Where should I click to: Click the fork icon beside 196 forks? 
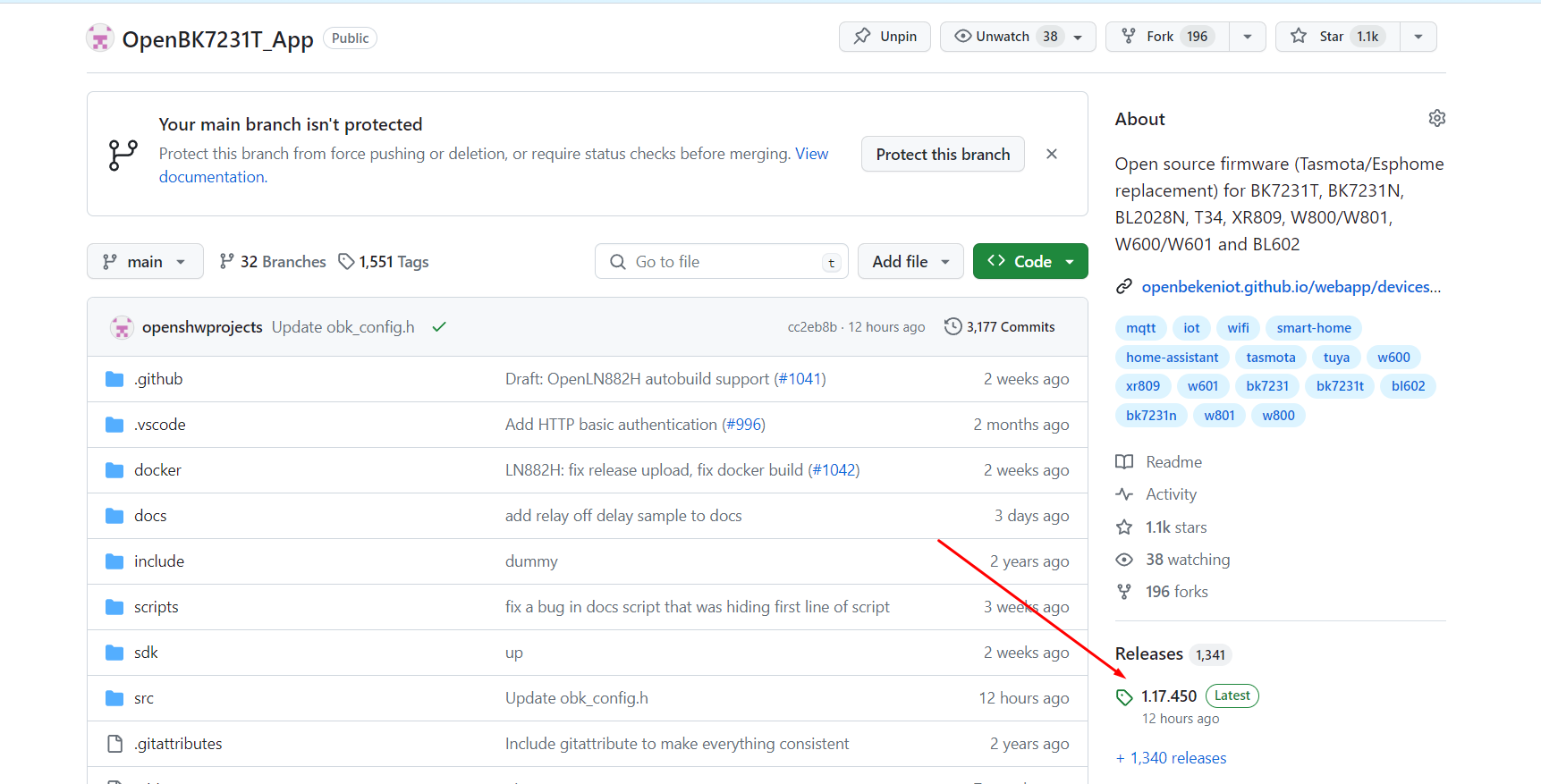click(x=1124, y=592)
